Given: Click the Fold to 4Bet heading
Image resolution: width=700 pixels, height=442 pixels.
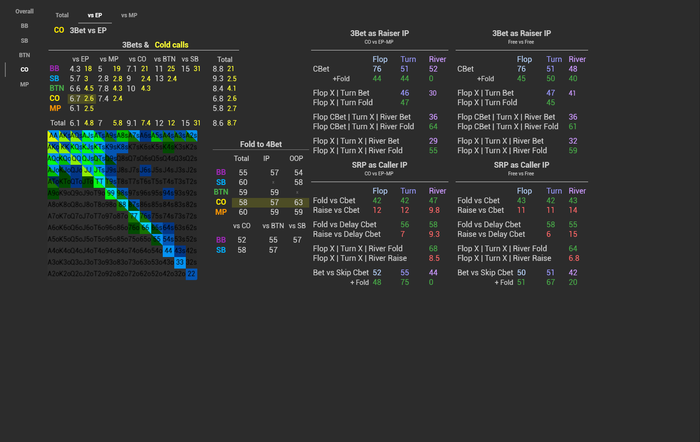Looking at the screenshot, I should [261, 144].
